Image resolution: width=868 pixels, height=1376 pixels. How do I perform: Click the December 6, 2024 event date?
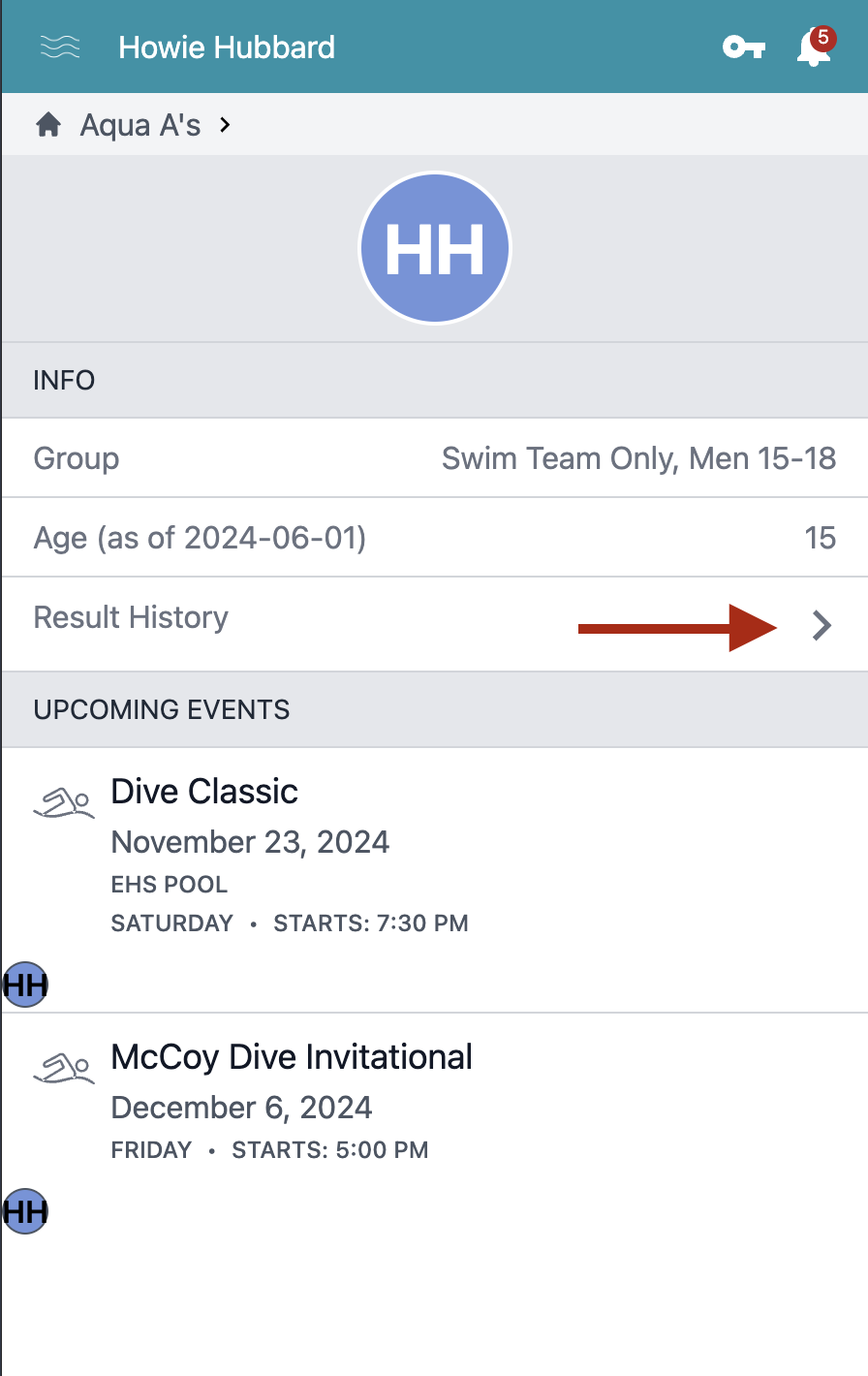click(x=241, y=1108)
